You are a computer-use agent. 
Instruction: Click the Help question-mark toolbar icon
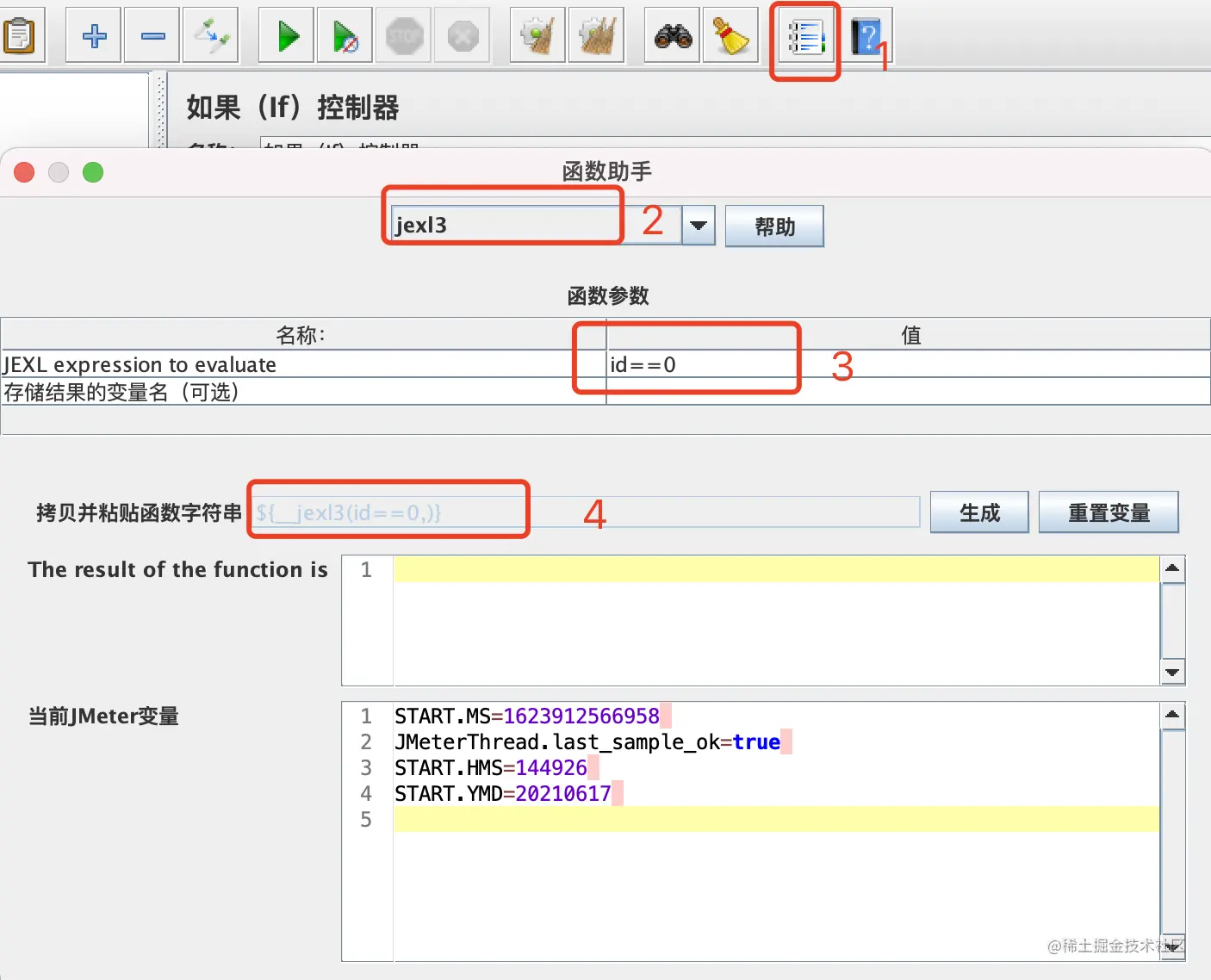pyautogui.click(x=866, y=35)
